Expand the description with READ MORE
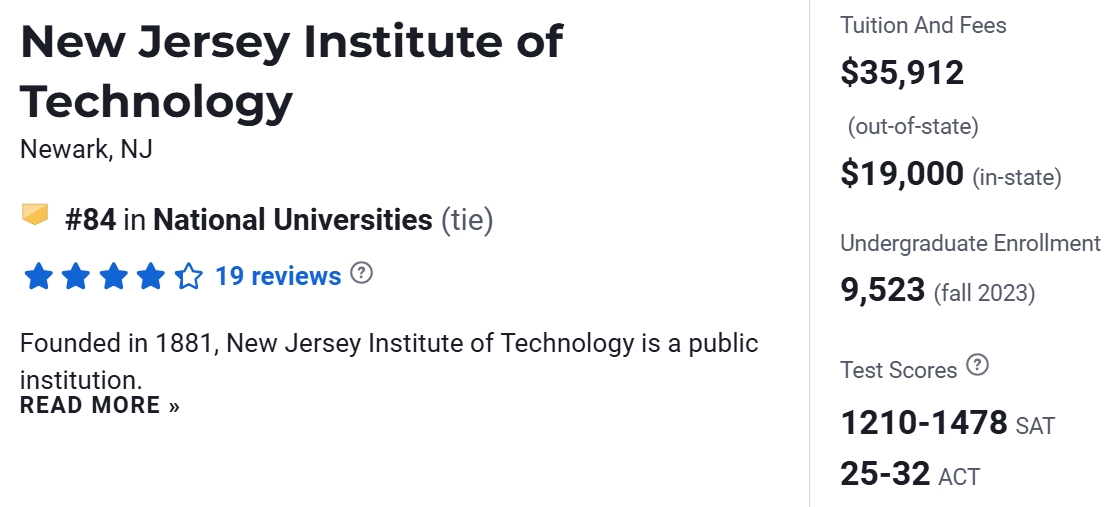Image resolution: width=1119 pixels, height=507 pixels. point(100,405)
